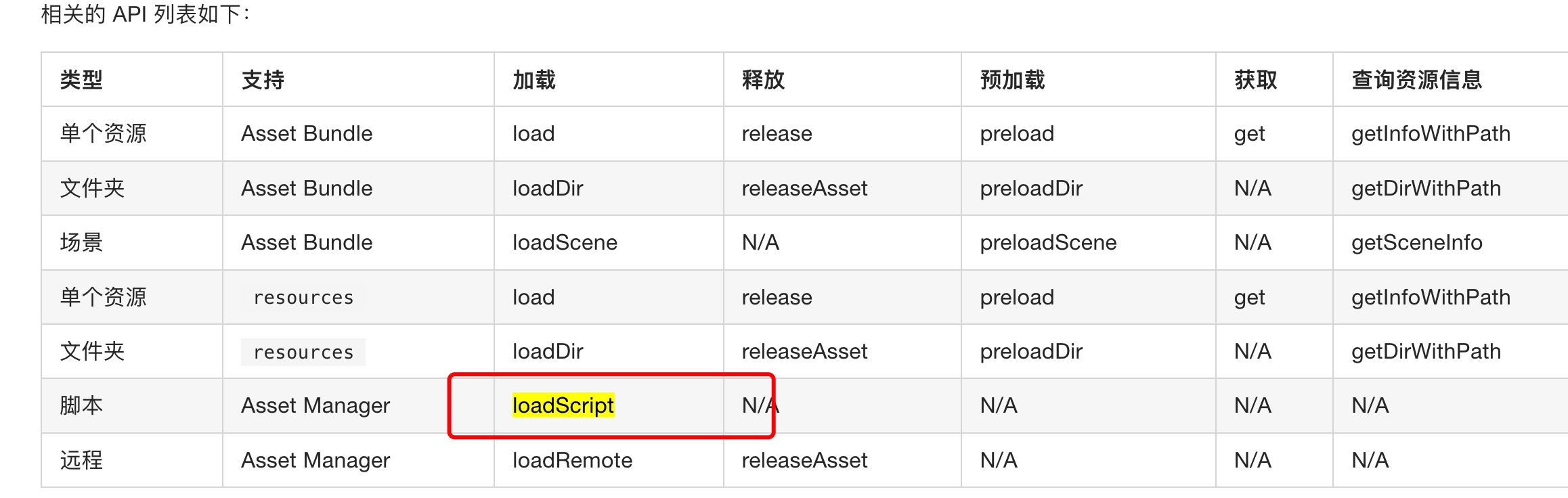Select the 获取 column header
The width and height of the screenshot is (1568, 498).
(1255, 80)
